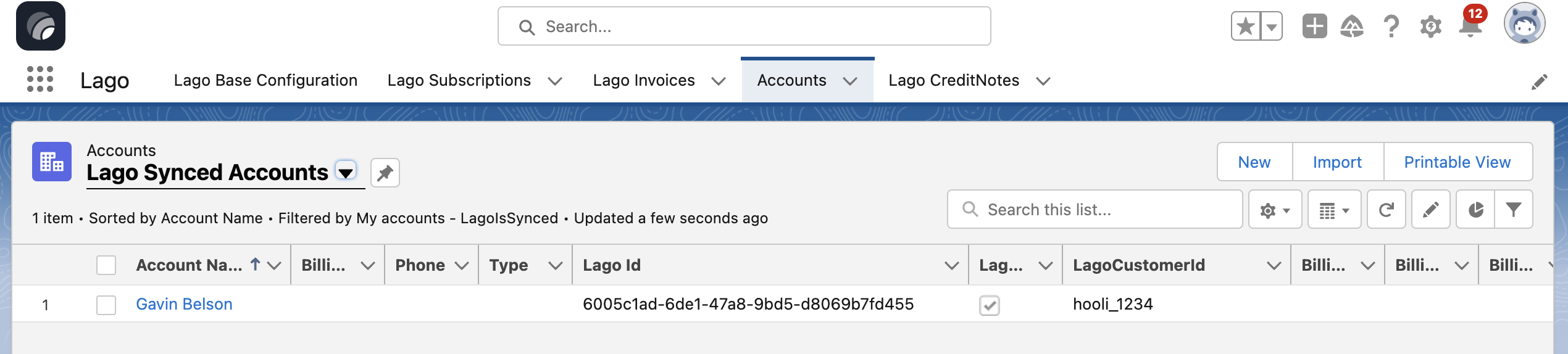
Task: Pin the Lago Synced Accounts list view
Action: pos(385,173)
